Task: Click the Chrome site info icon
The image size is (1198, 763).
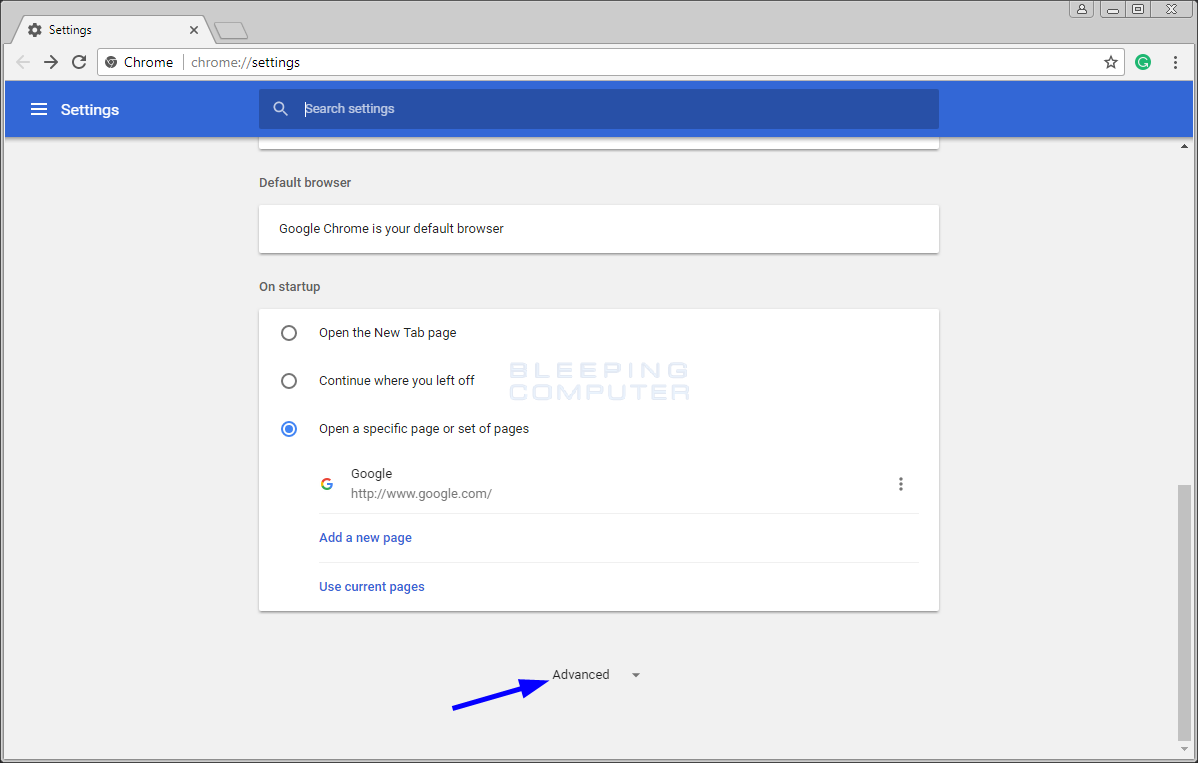Action: [x=112, y=62]
